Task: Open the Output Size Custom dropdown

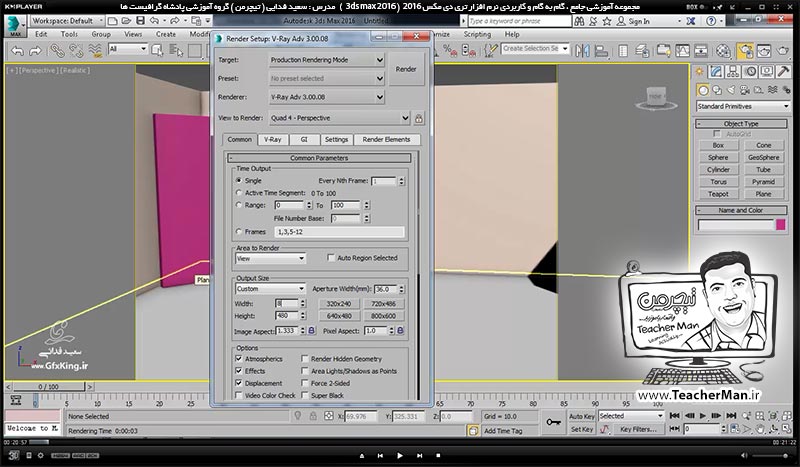Action: pos(270,289)
